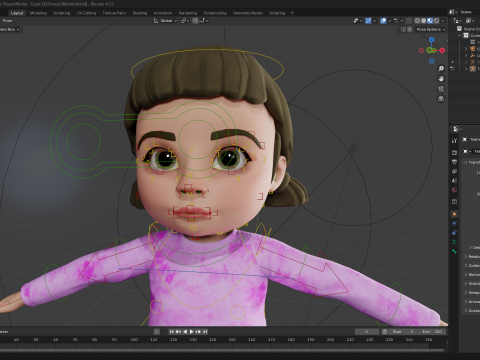480x360 pixels.
Task: Collapse the Transform panel in properties
Action: click(471, 162)
